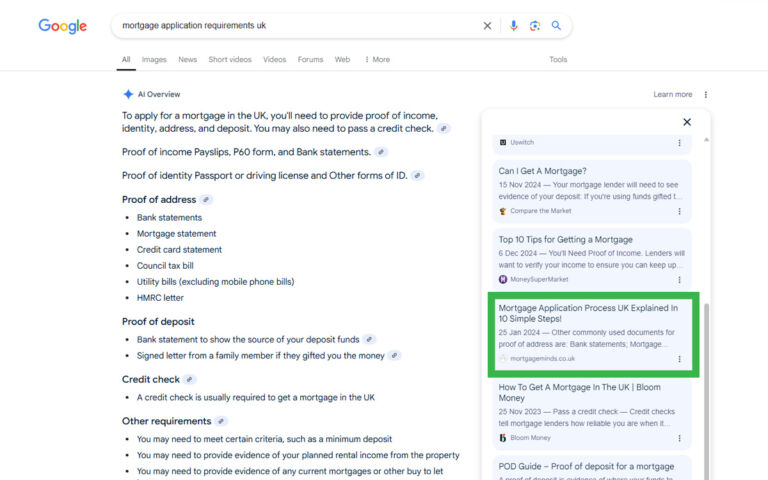Click the 'Compare the Market' source label
The height and width of the screenshot is (480, 768).
point(541,211)
